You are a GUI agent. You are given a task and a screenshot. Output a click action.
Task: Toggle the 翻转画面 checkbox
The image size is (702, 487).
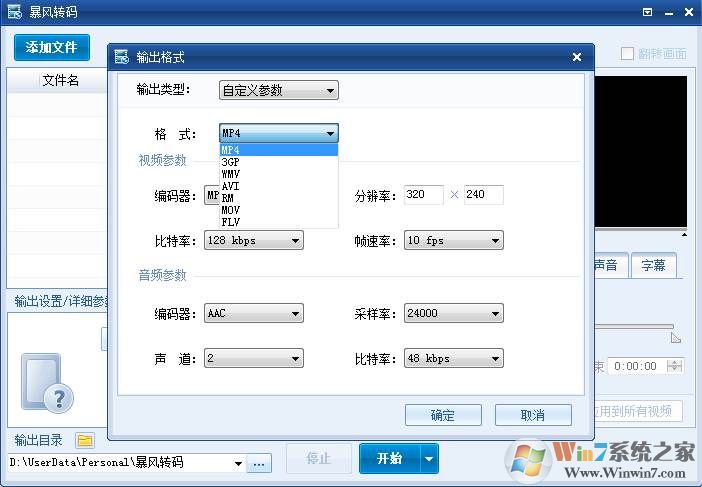pyautogui.click(x=627, y=54)
